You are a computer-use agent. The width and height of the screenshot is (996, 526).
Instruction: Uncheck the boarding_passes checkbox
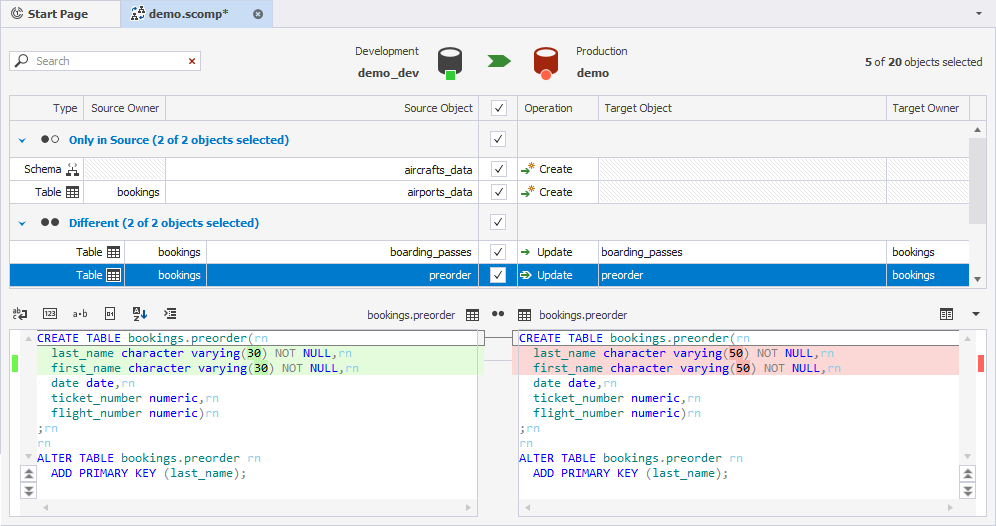point(499,252)
